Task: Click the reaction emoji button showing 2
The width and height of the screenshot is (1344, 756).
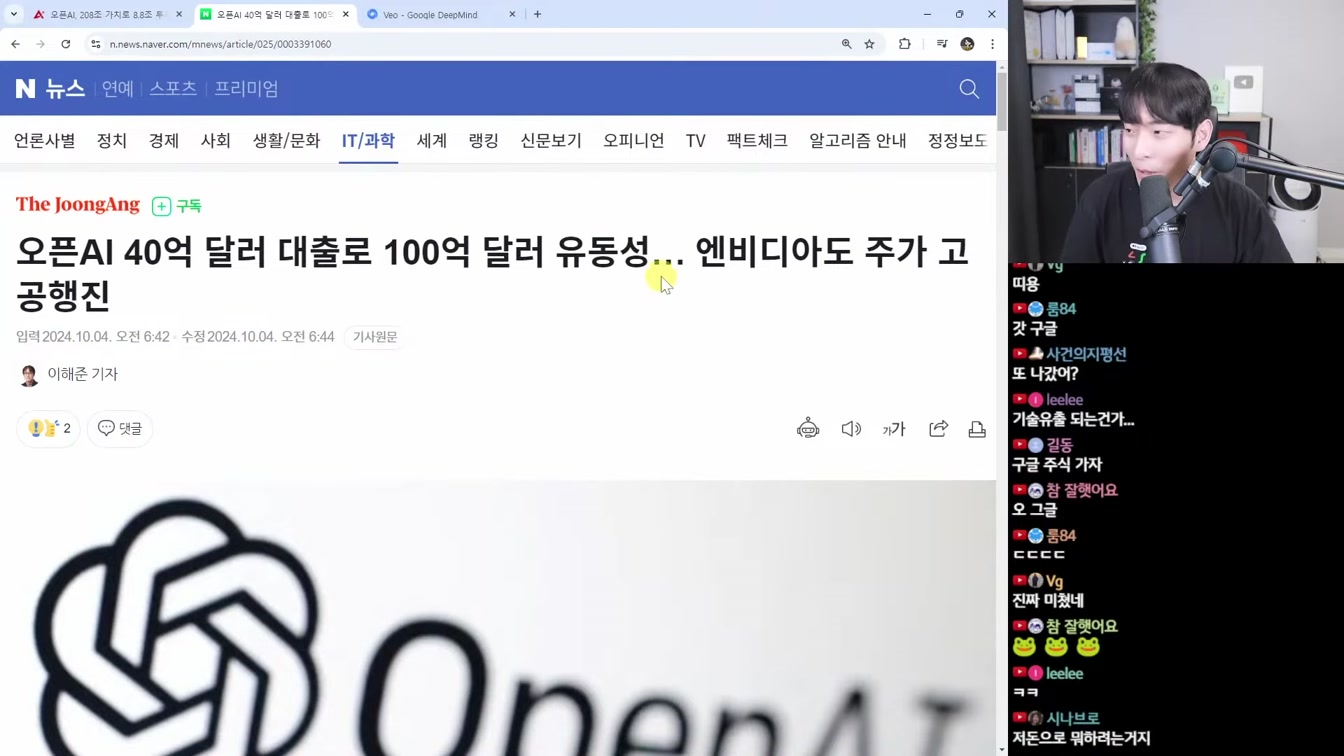Action: [49, 428]
